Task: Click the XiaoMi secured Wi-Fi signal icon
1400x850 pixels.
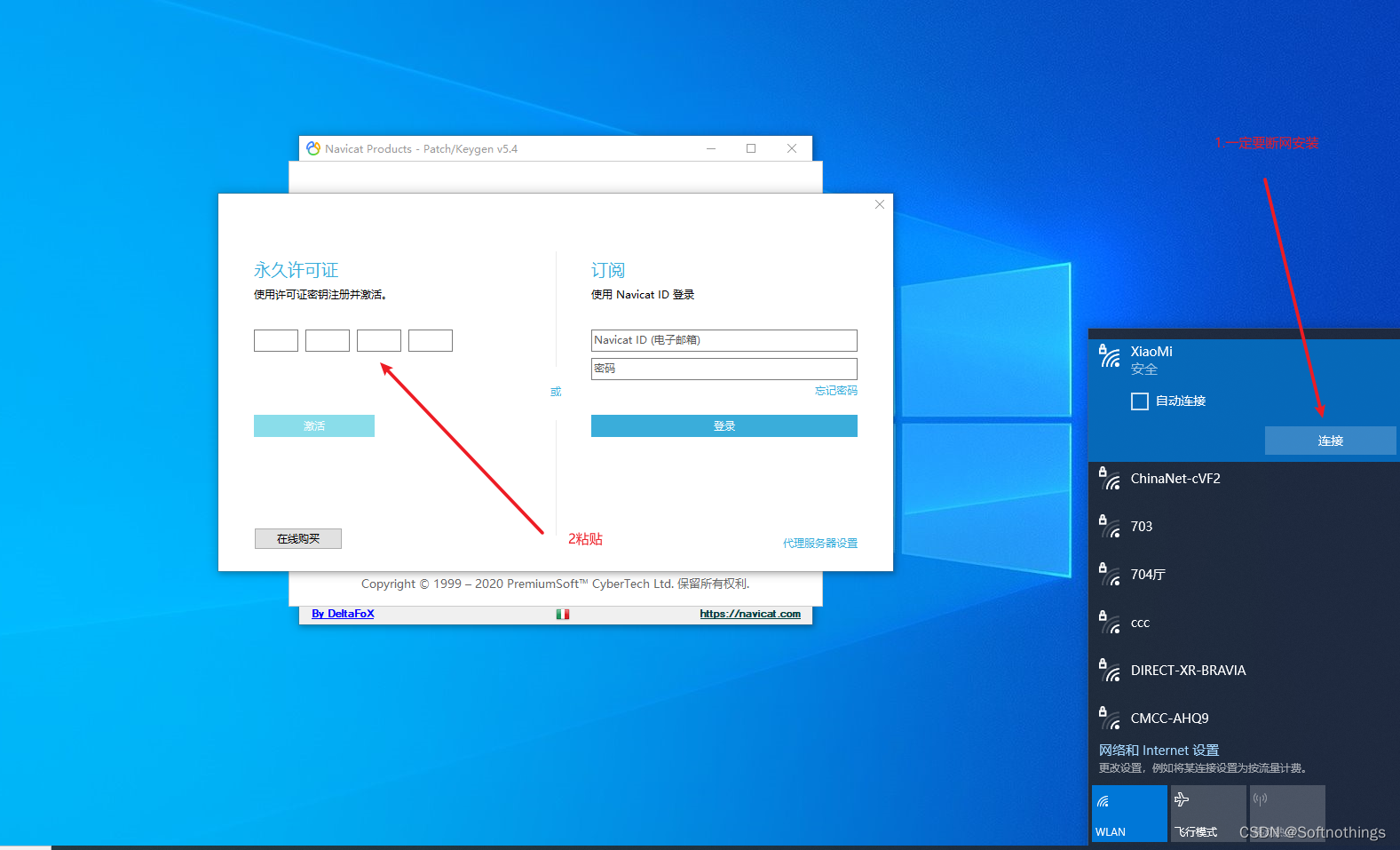Action: click(x=1110, y=355)
